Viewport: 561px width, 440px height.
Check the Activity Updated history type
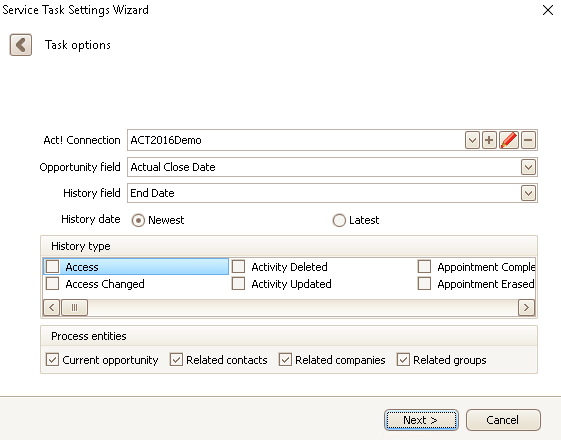pyautogui.click(x=239, y=284)
